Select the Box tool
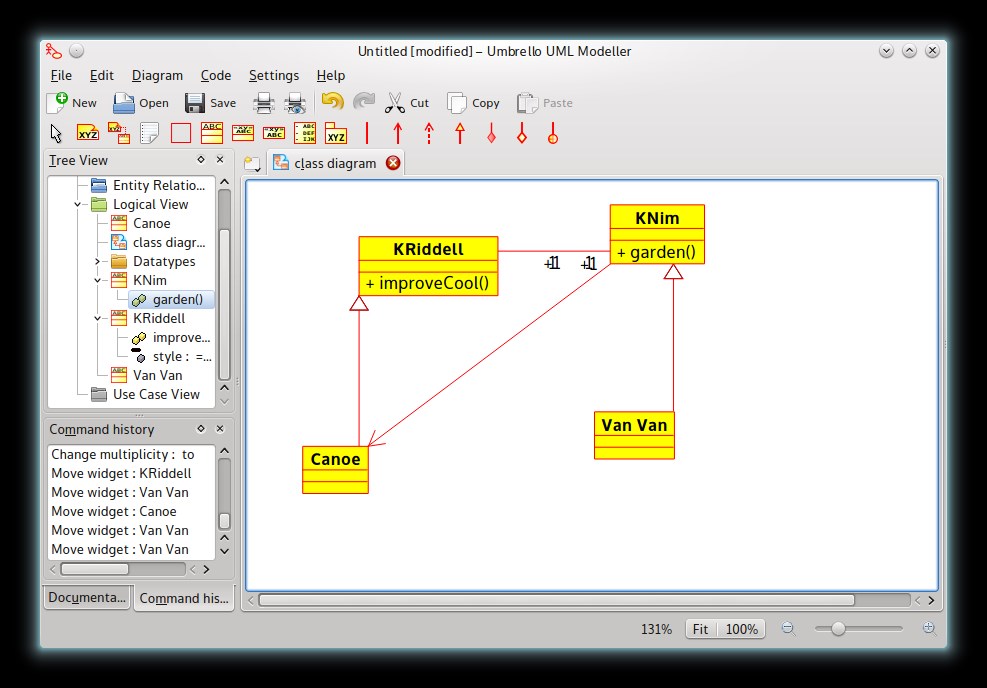Viewport: 987px width, 688px height. coord(181,133)
